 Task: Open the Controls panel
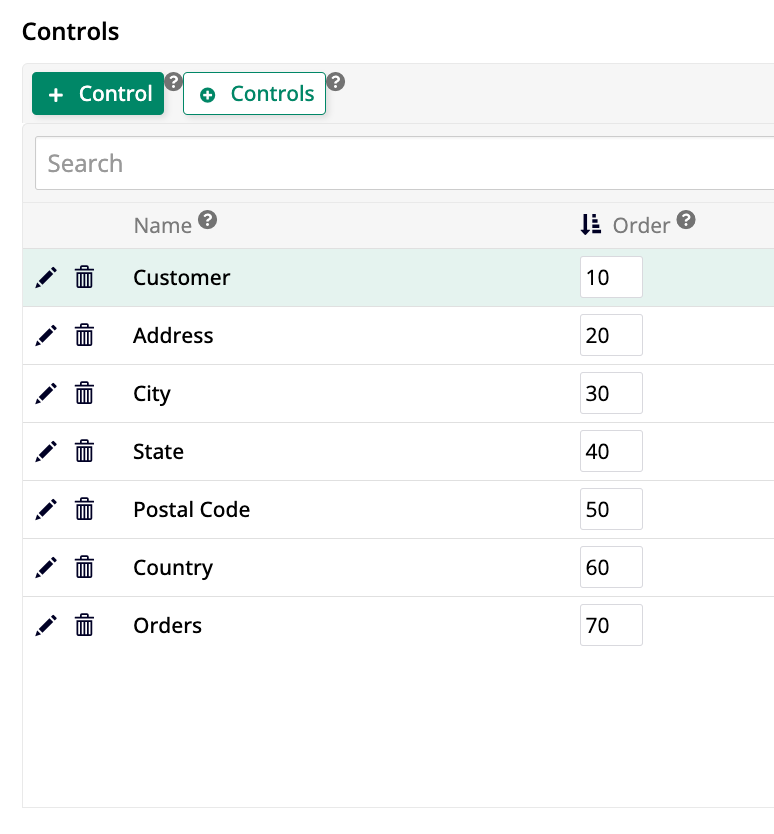[x=254, y=93]
